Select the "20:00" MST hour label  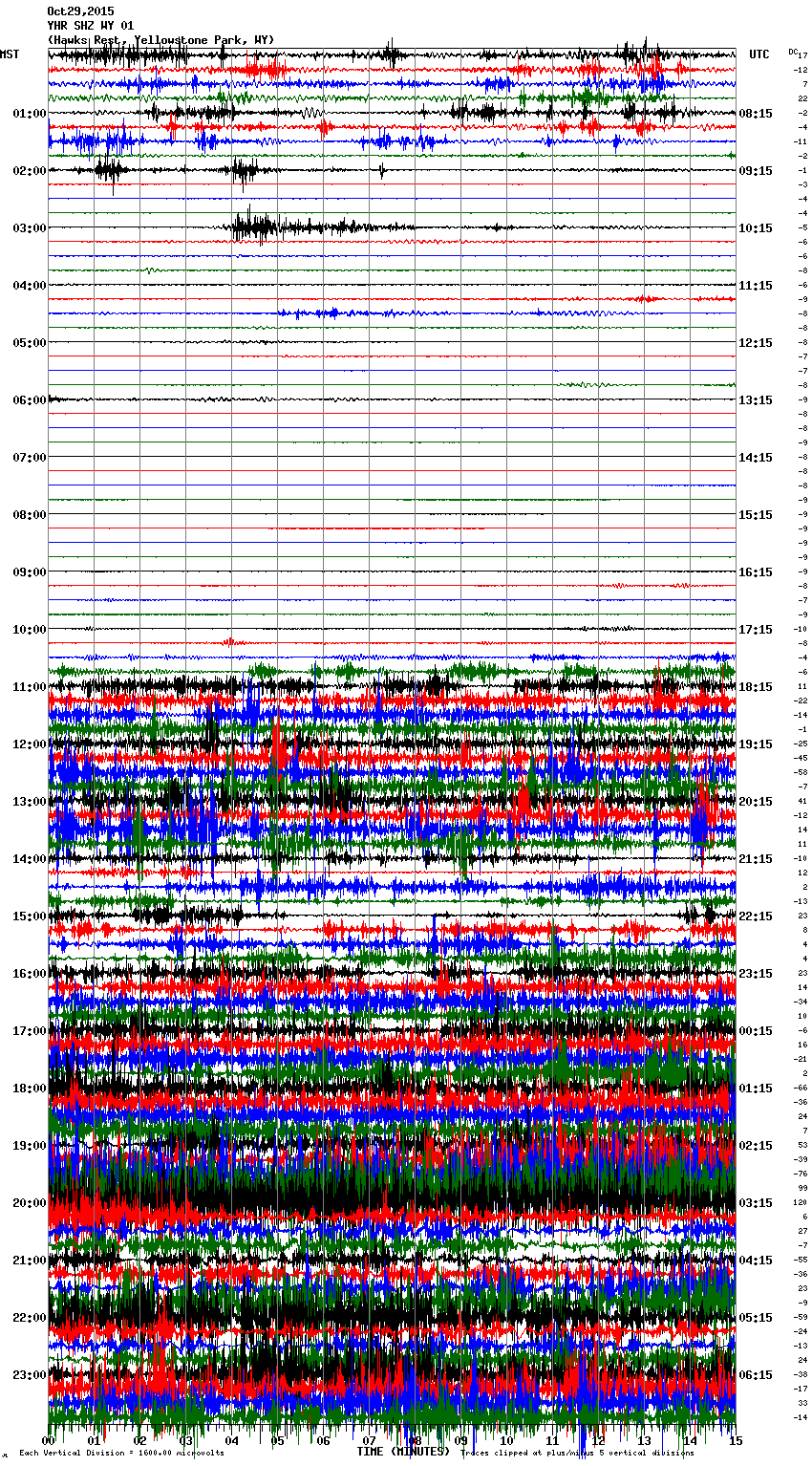(x=30, y=1203)
